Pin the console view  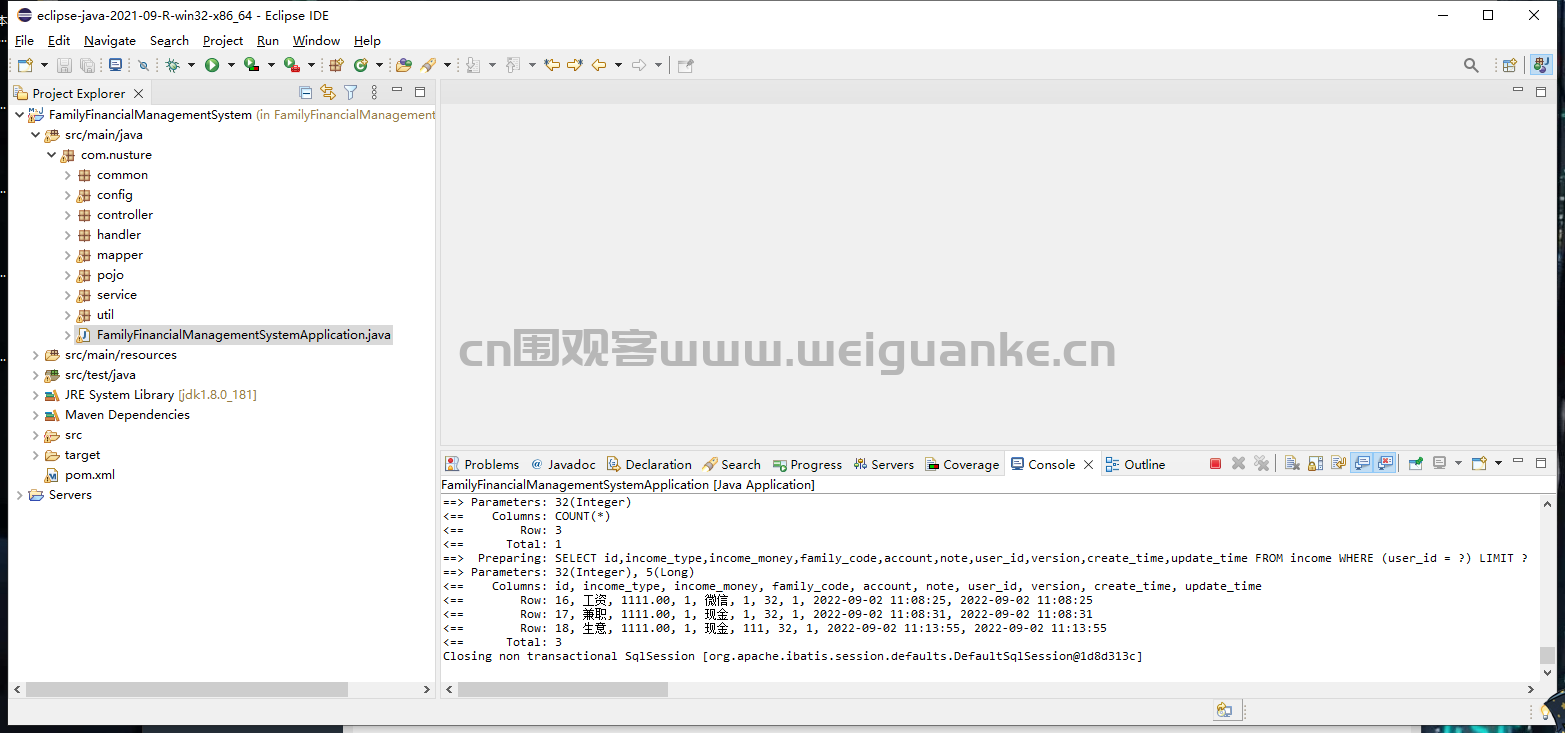point(1416,464)
